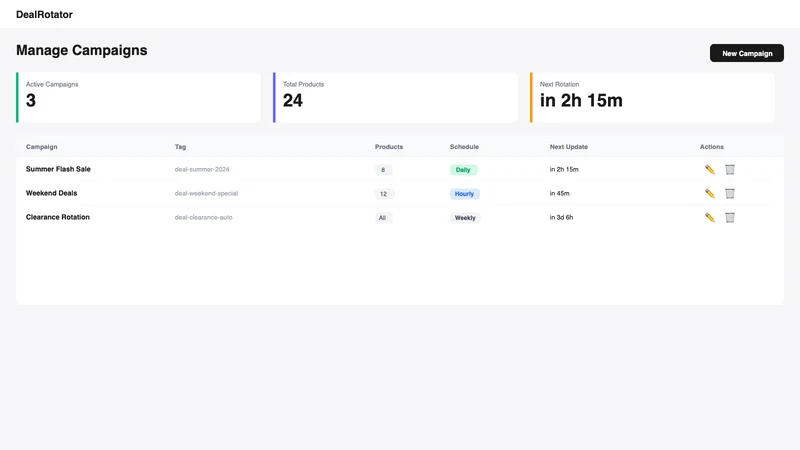Screen dimensions: 800x450
Task: Click the Products column header
Action: pyautogui.click(x=389, y=146)
